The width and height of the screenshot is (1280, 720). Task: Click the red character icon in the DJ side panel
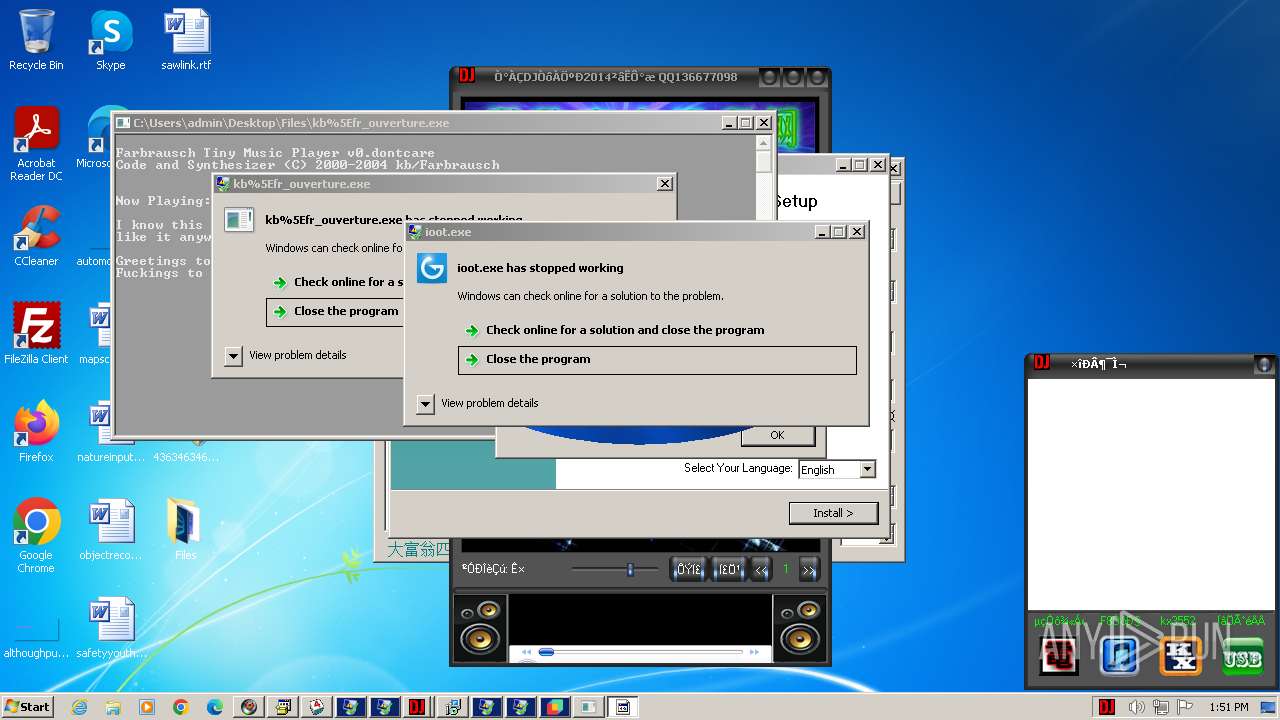point(1058,657)
